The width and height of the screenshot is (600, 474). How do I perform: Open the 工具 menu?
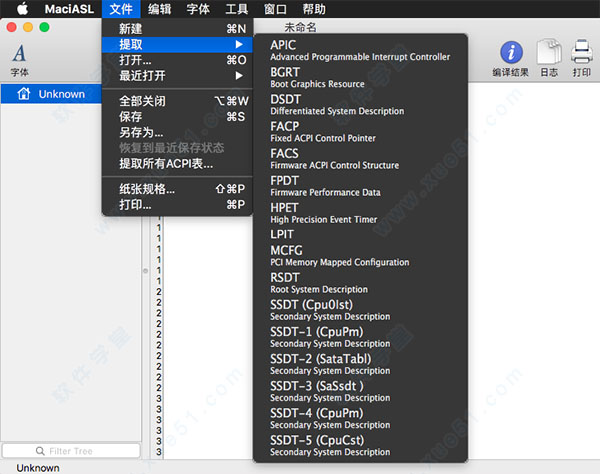[x=236, y=9]
